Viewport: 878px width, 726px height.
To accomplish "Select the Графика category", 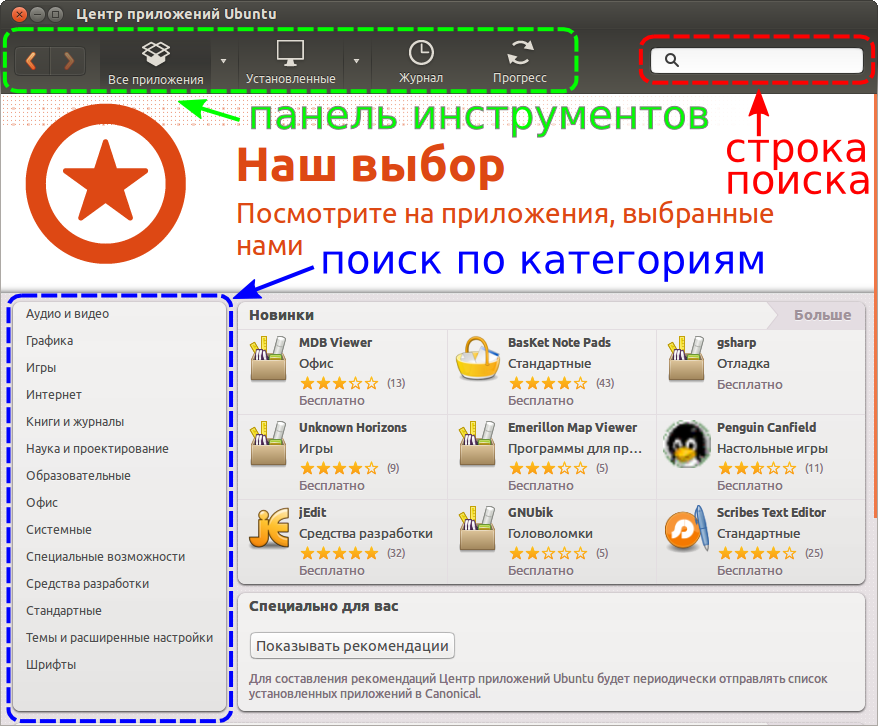I will click(49, 341).
